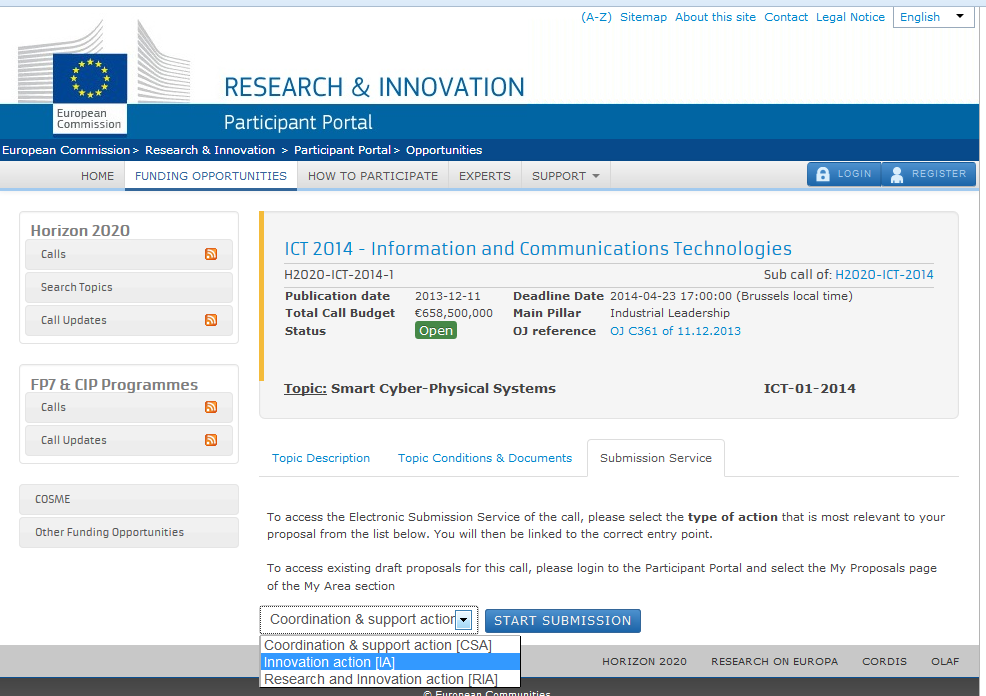Click ICT 2014 call title link
986x696 pixels.
pyautogui.click(x=538, y=248)
